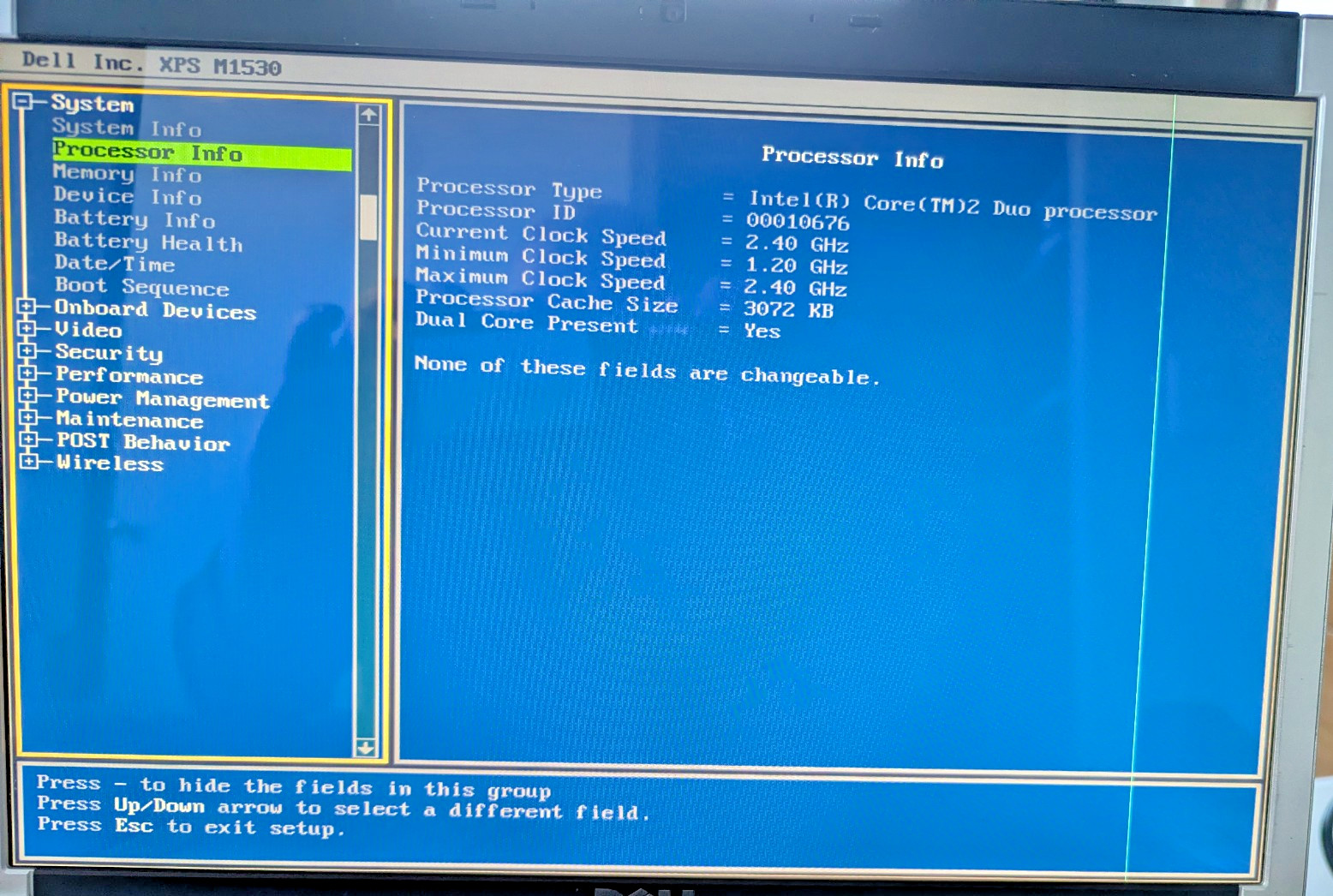The width and height of the screenshot is (1333, 896).
Task: Select the POST Behavior label
Action: pyautogui.click(x=143, y=442)
